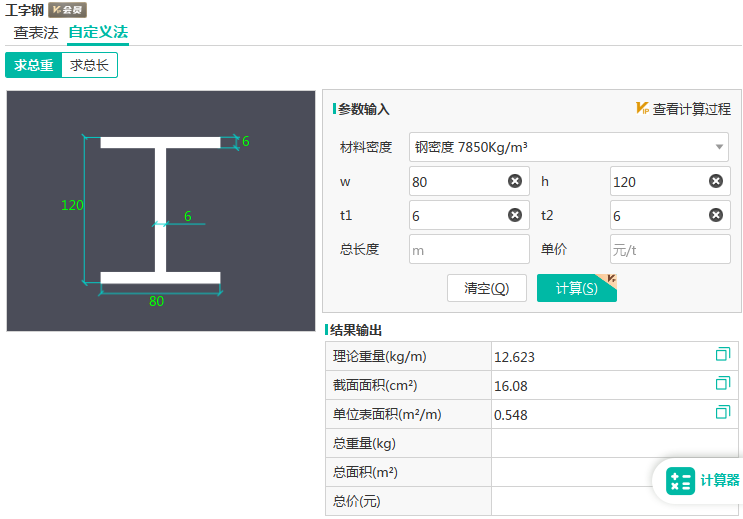Choose the 求总重 mode
The image size is (743, 519).
[x=33, y=65]
